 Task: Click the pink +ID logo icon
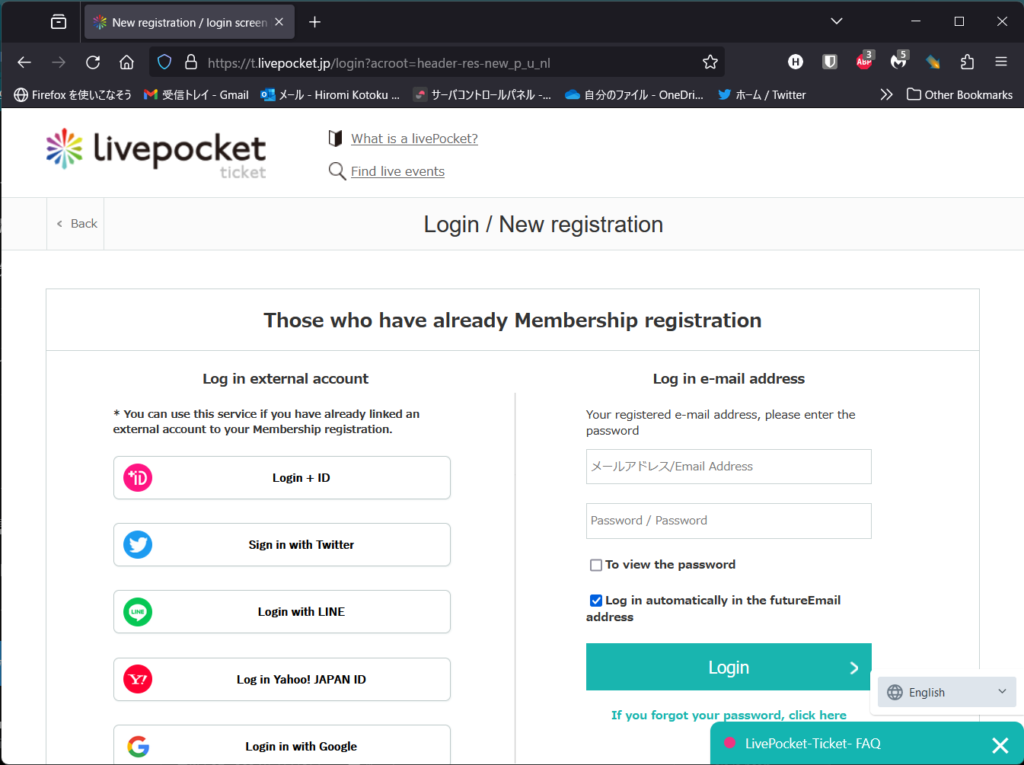point(138,478)
